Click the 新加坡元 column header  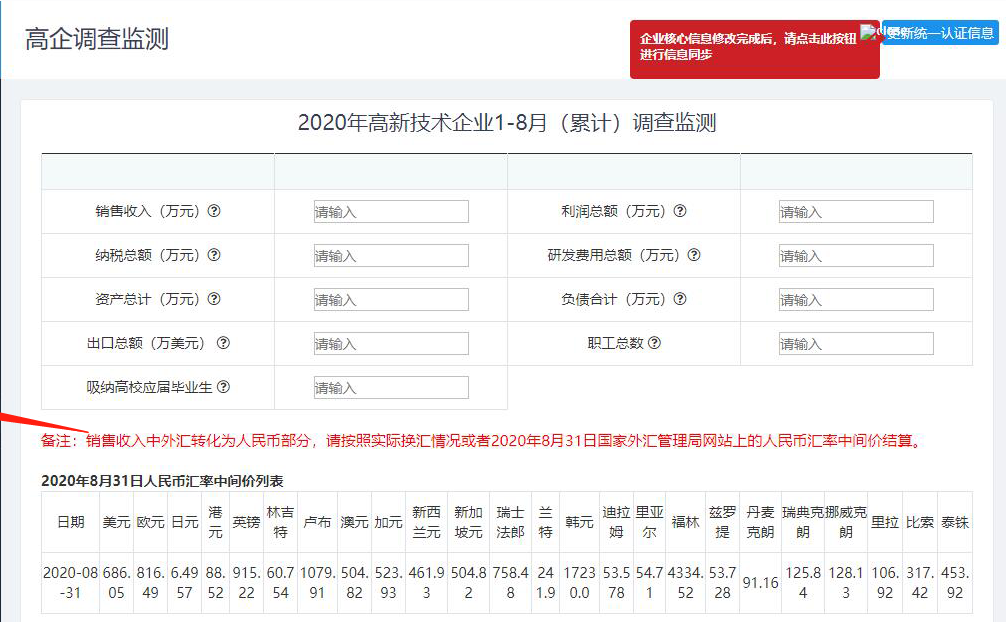point(468,522)
